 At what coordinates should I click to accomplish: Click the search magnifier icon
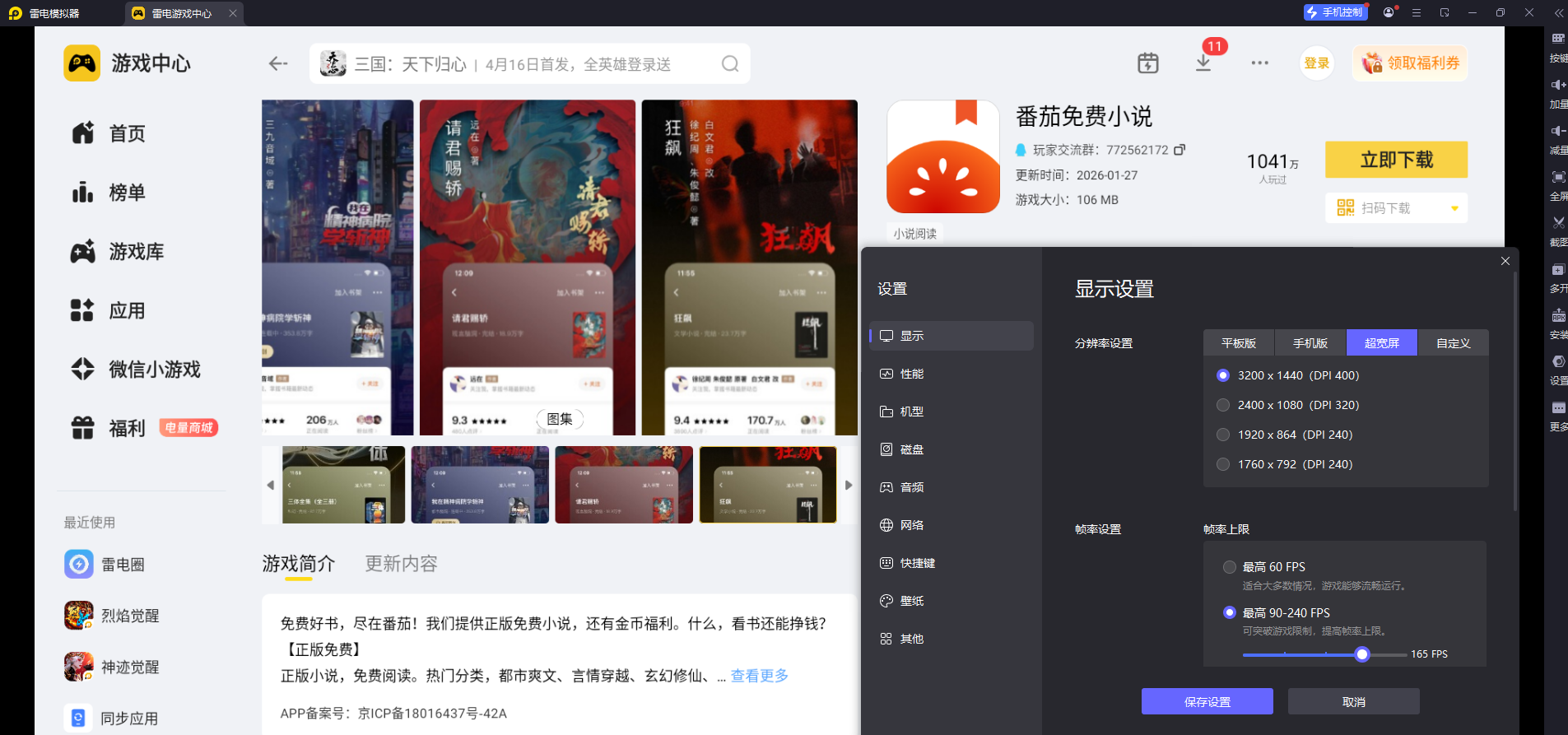click(x=729, y=63)
